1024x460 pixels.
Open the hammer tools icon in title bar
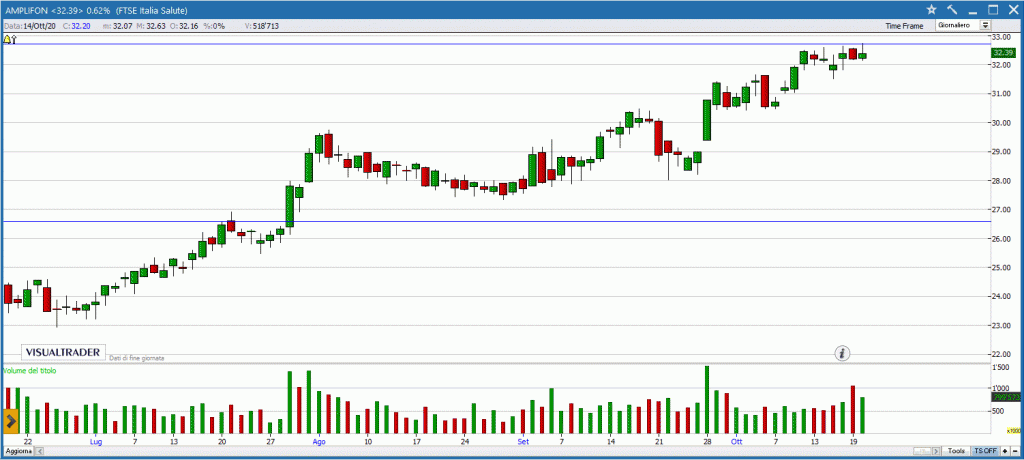pyautogui.click(x=952, y=9)
